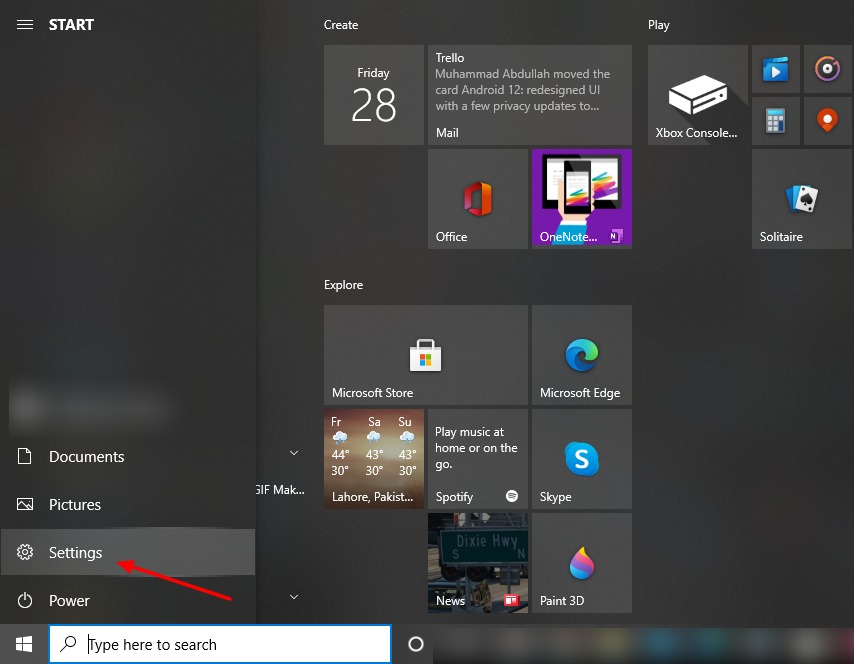Open Documents from the Start sidebar
Image resolution: width=854 pixels, height=664 pixels.
click(128, 456)
